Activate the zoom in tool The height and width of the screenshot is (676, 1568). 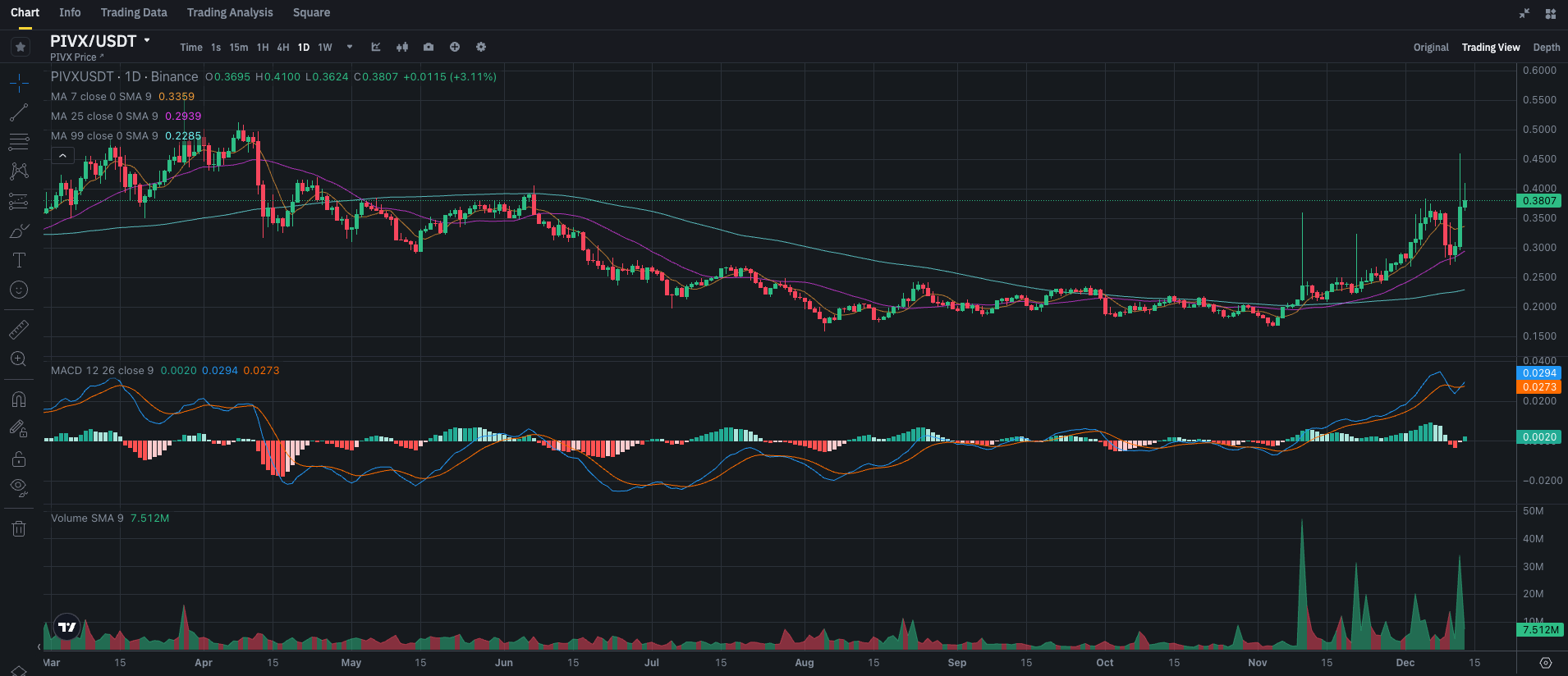point(19,359)
